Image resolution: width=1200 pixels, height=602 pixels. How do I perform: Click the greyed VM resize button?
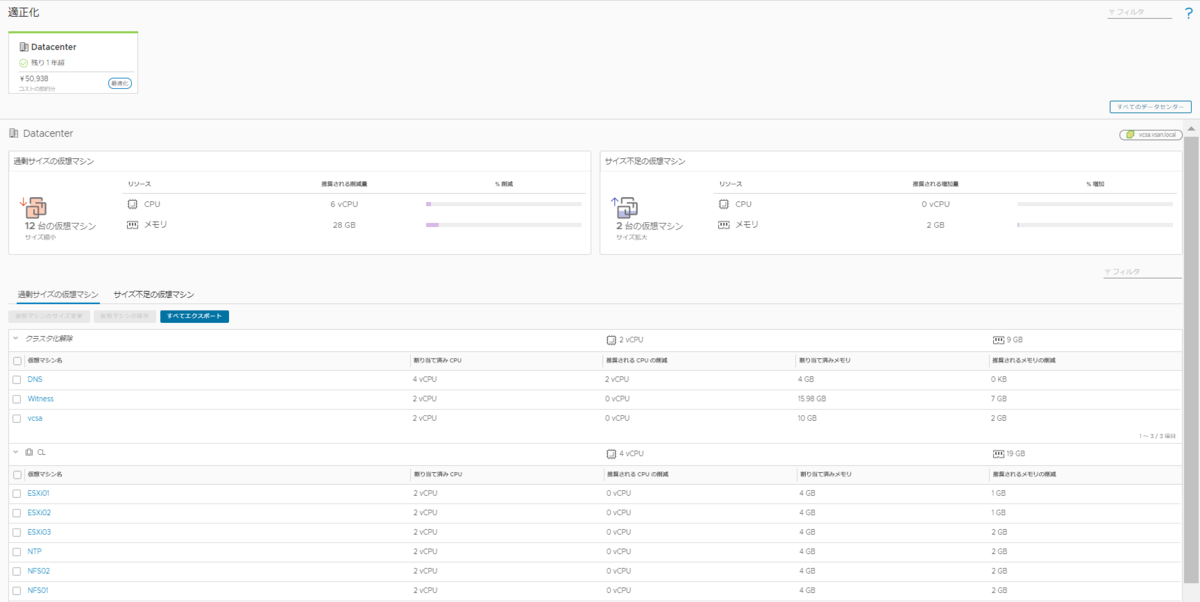coord(48,316)
